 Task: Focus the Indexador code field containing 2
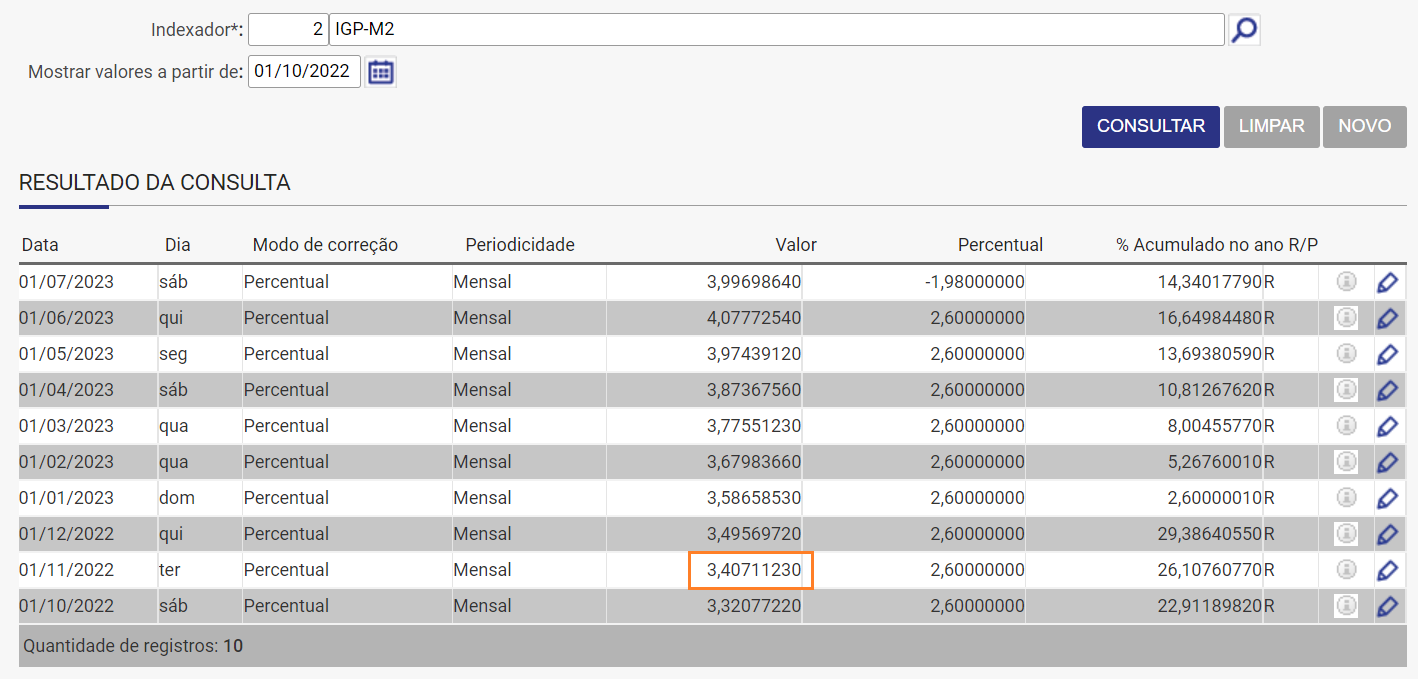288,30
